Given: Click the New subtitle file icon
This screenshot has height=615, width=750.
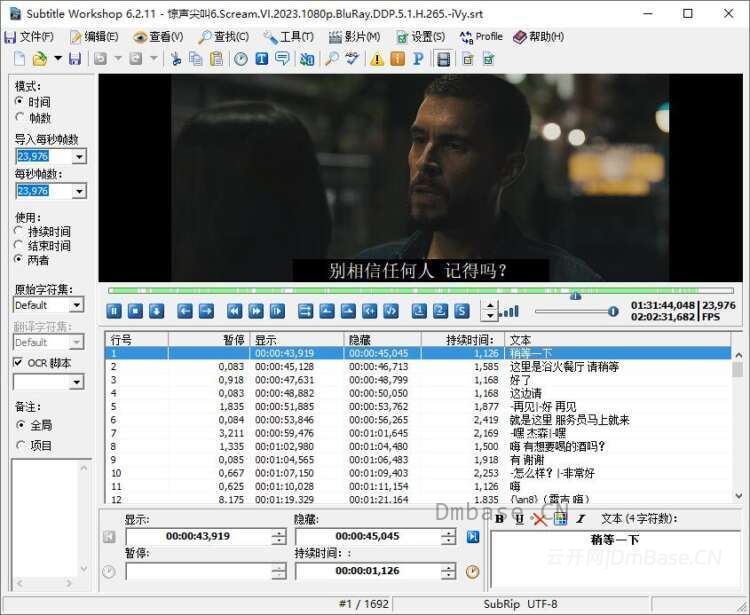Looking at the screenshot, I should pos(20,59).
